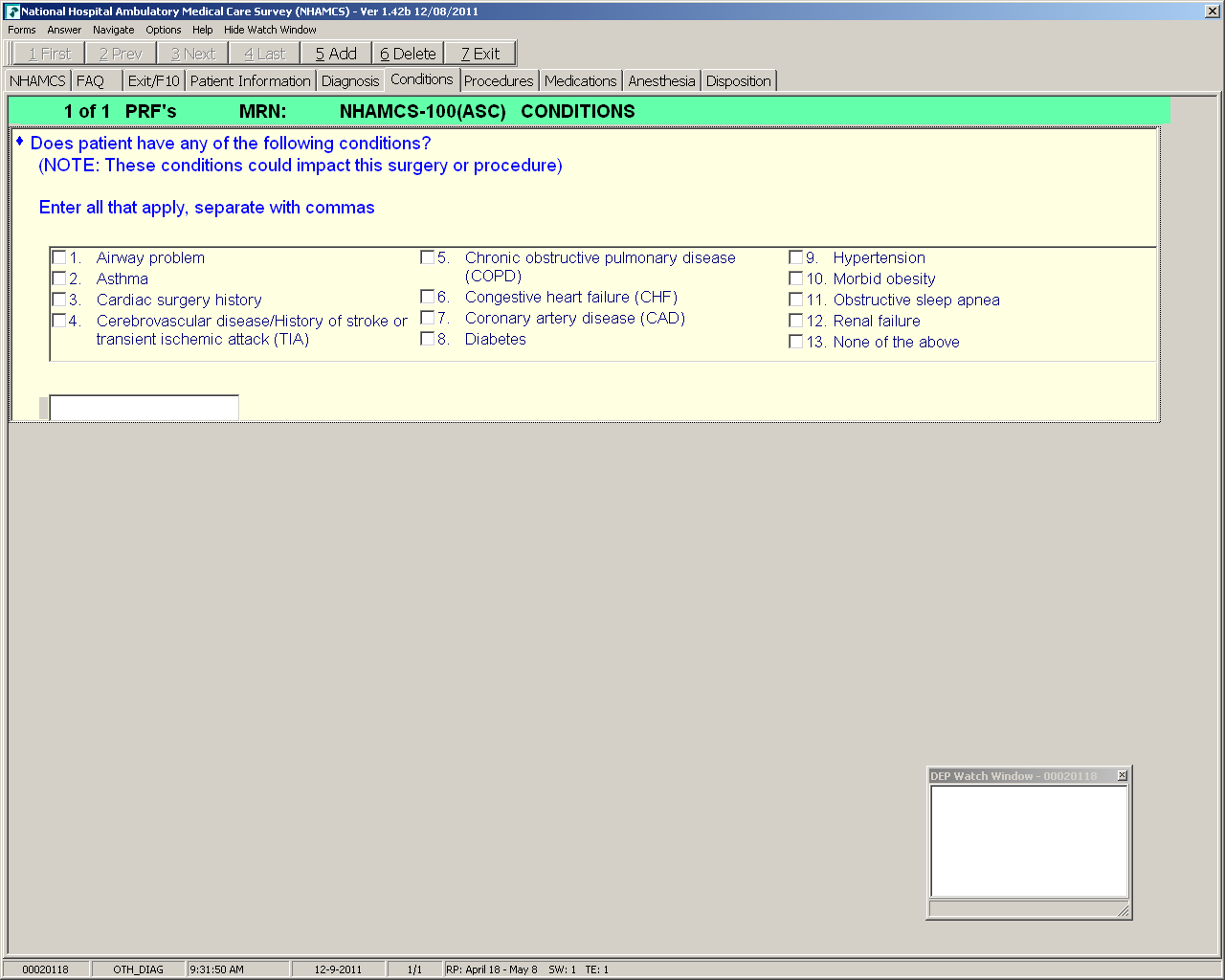Click the Prev record button

122,54
